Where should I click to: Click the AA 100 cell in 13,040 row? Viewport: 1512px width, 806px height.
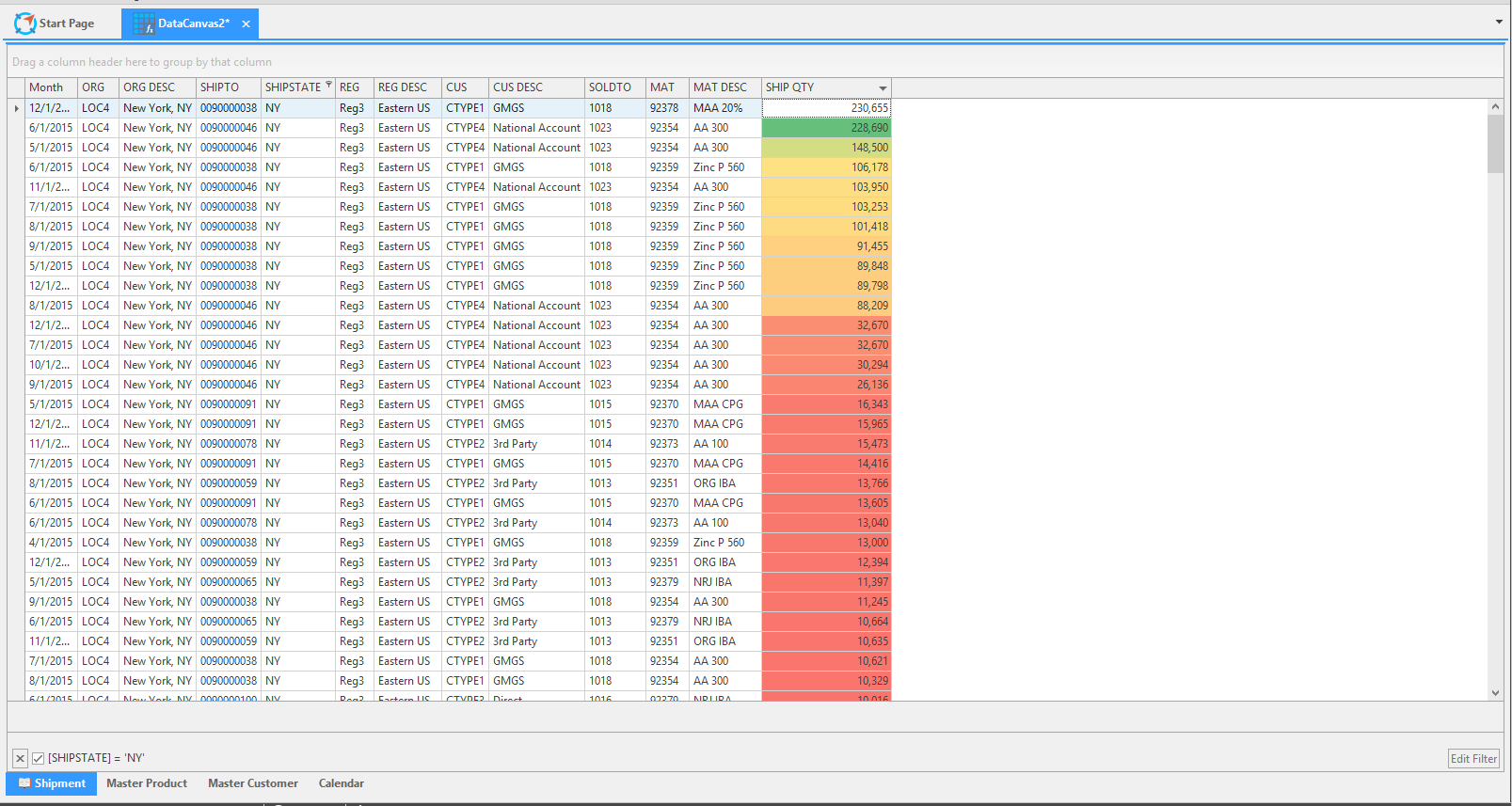coord(725,523)
